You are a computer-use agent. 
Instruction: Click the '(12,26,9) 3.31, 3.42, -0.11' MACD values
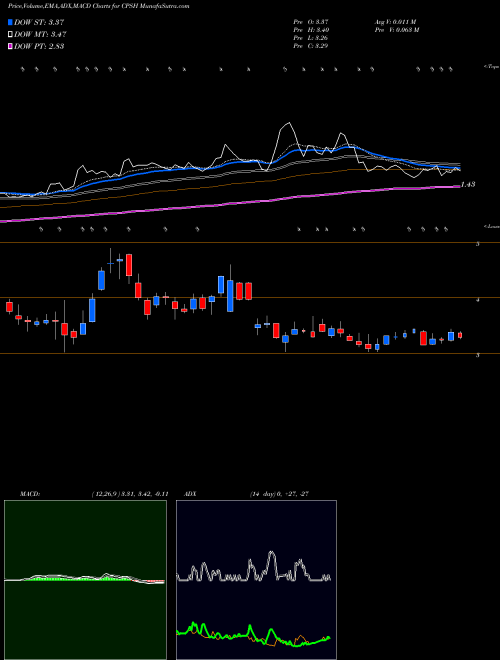pos(130,494)
